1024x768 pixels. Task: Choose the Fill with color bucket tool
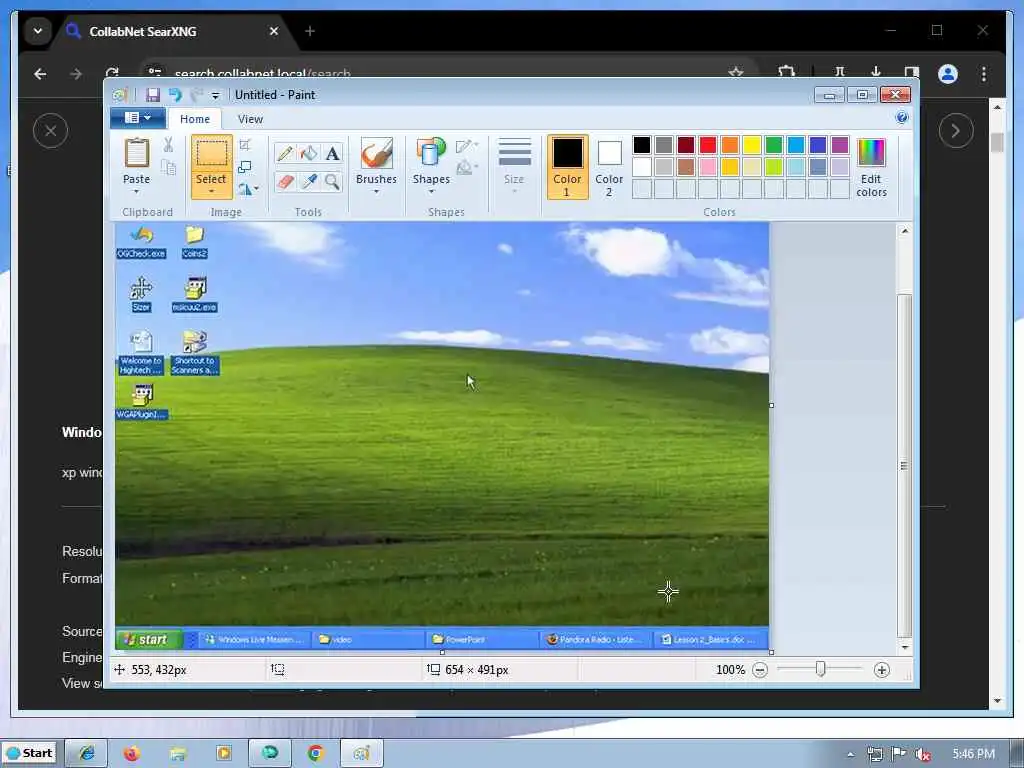click(309, 153)
